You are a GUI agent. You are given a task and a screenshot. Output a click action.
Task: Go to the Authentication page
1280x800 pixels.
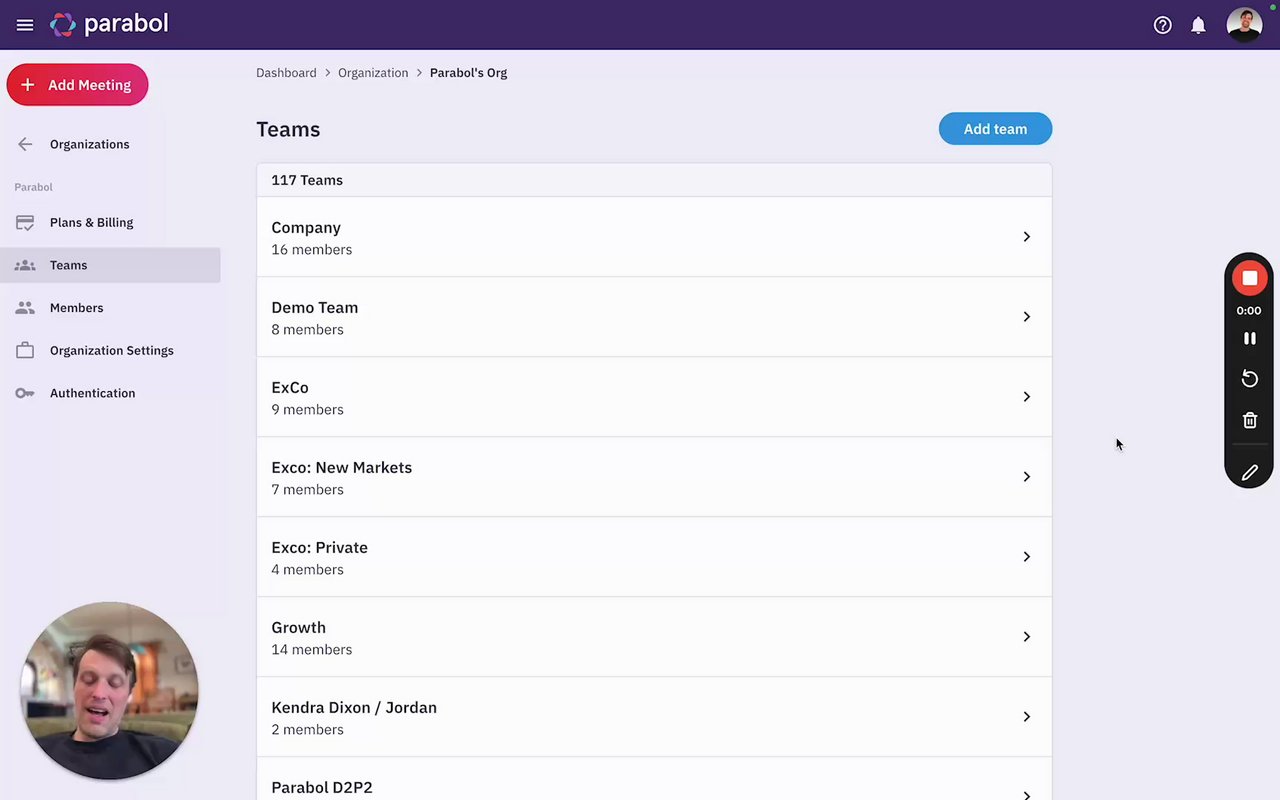click(x=92, y=393)
